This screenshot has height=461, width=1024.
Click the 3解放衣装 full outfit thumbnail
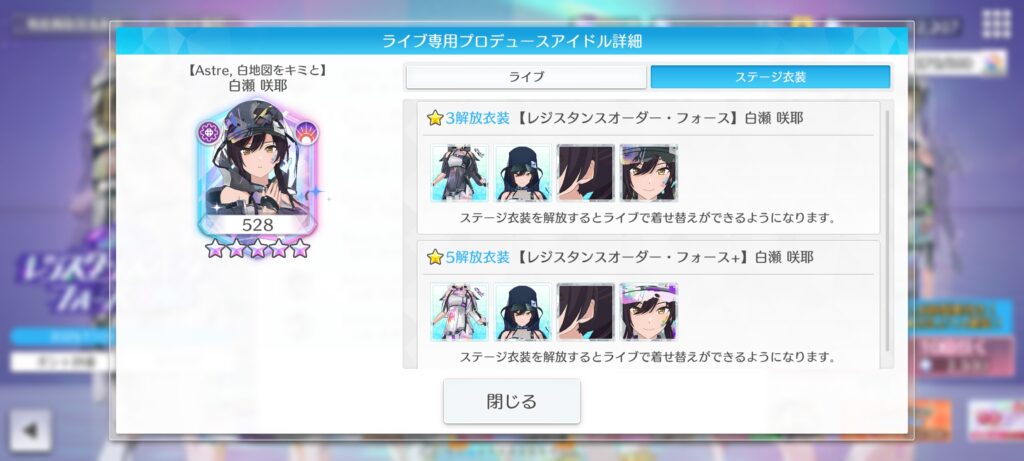point(459,173)
